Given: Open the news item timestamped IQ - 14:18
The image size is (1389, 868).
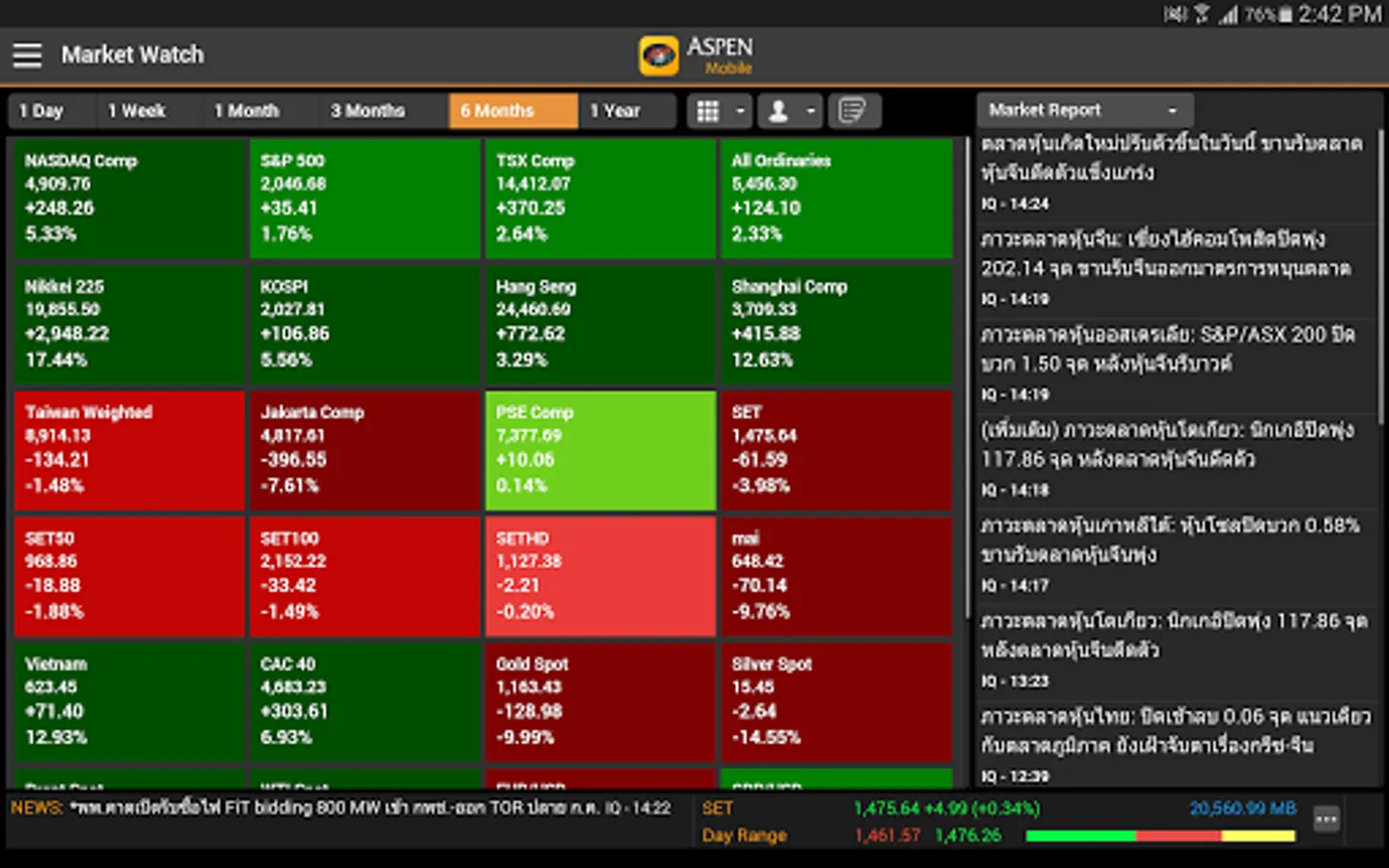Looking at the screenshot, I should (1177, 460).
